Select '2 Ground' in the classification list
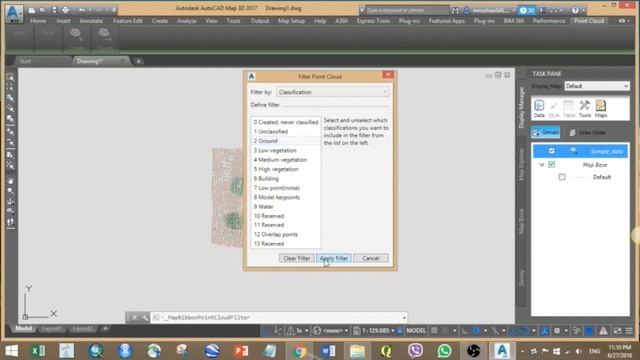 pos(286,141)
